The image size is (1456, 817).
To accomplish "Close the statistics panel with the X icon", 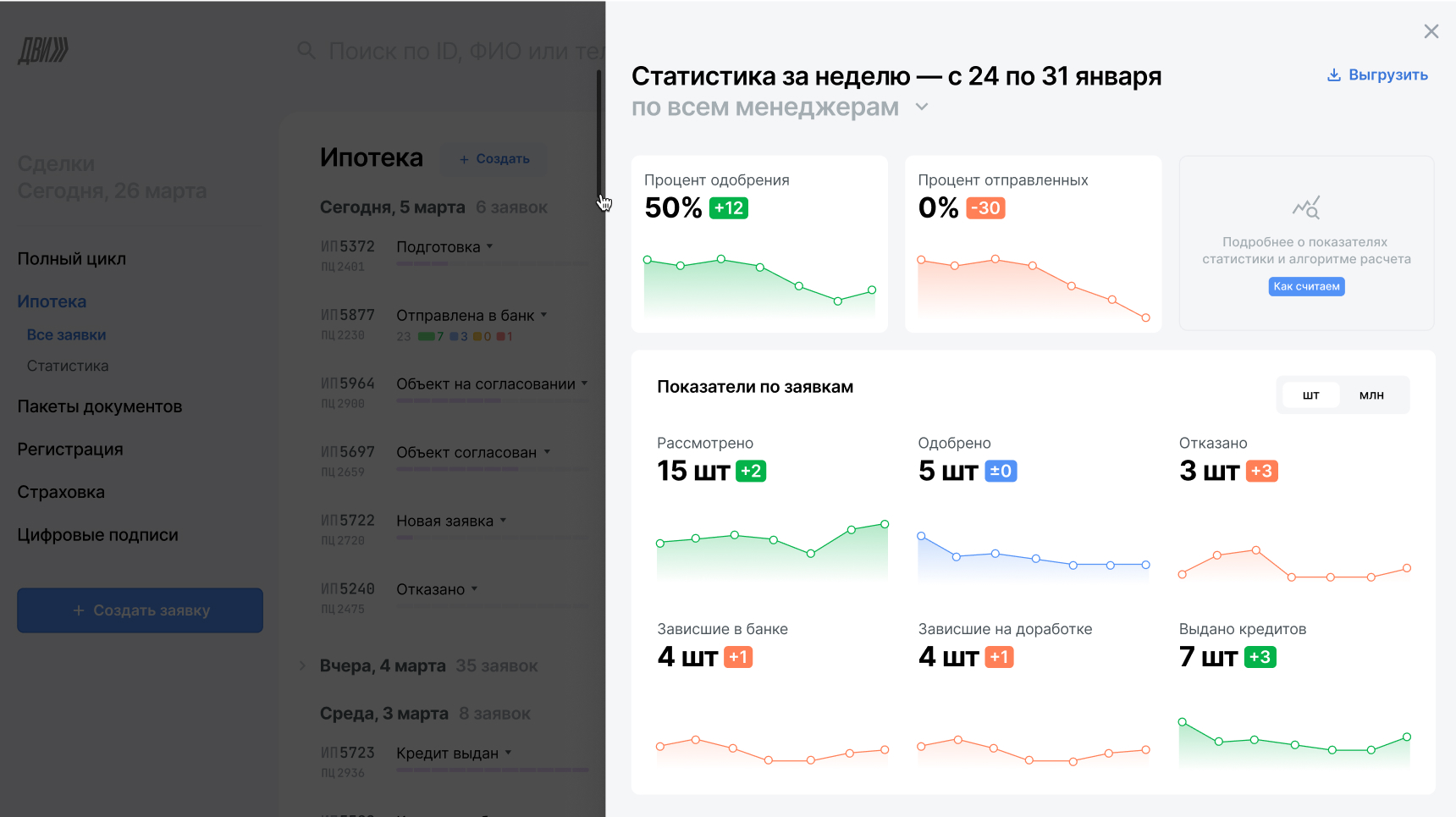I will [1431, 31].
